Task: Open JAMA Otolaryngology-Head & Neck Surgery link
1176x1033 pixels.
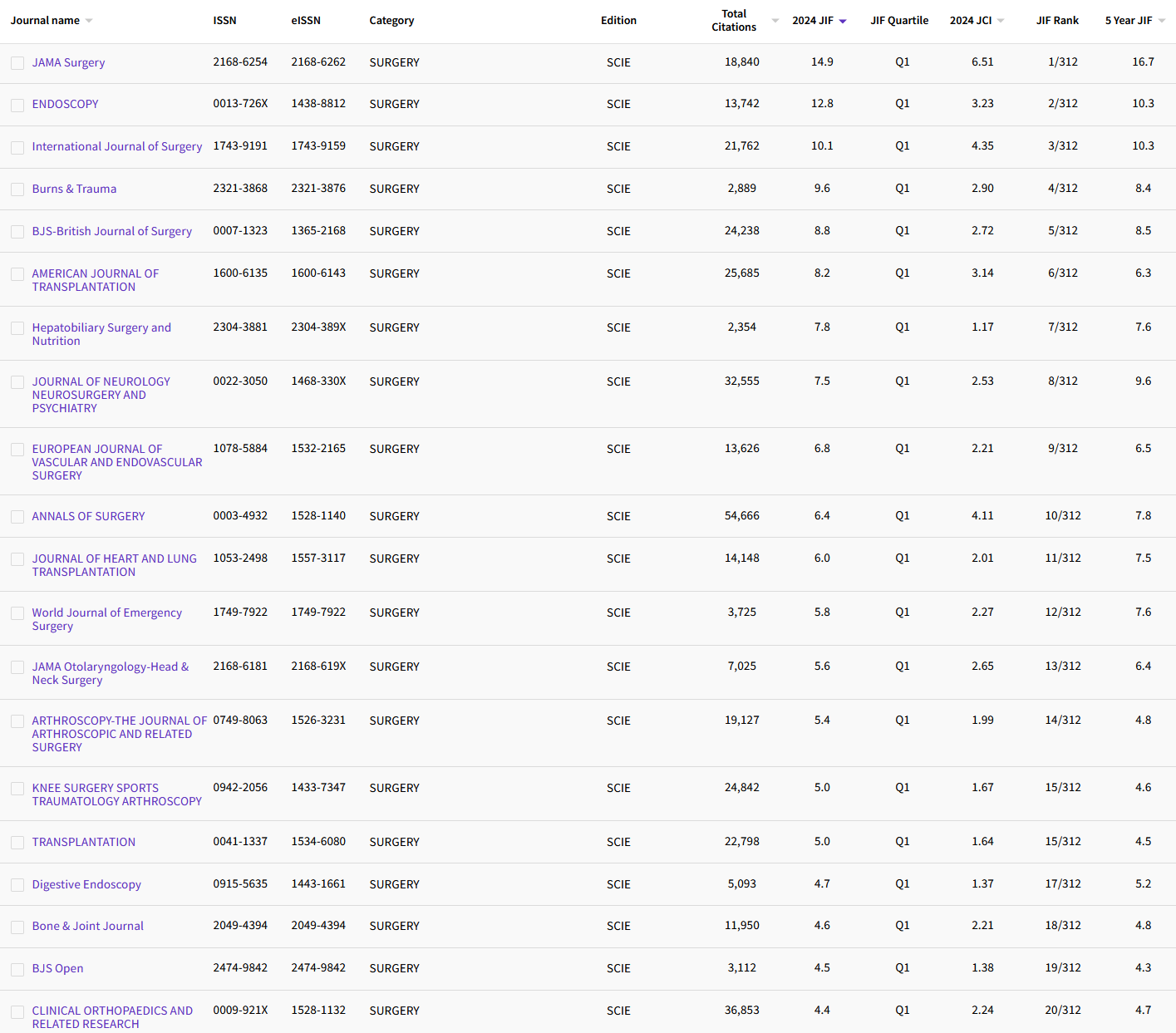Action: pos(111,673)
